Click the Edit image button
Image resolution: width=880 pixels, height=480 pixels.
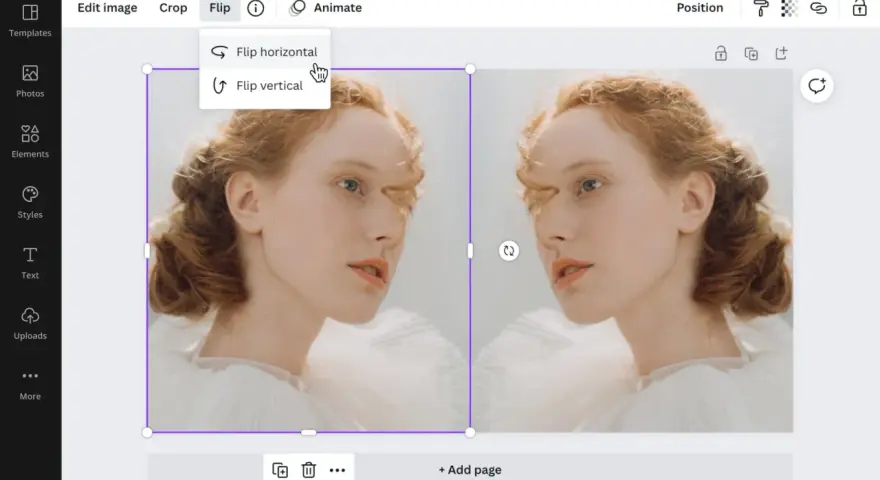point(107,8)
